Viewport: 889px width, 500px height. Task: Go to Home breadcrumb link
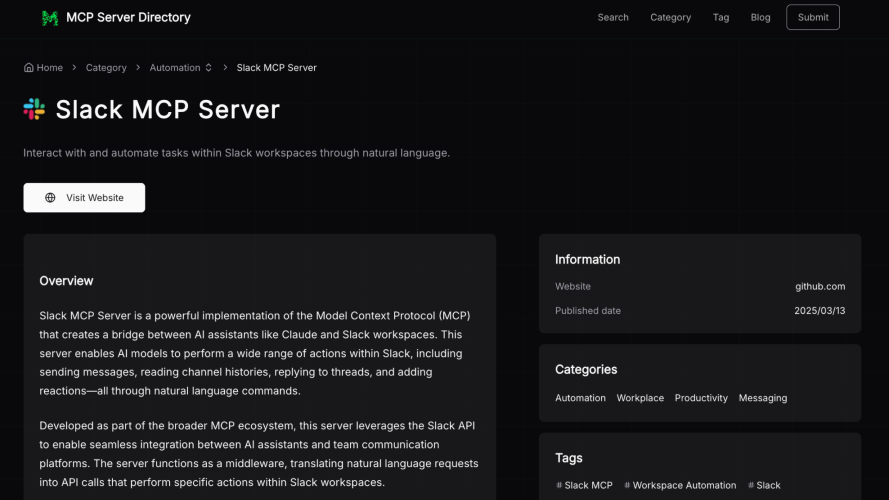pyautogui.click(x=49, y=67)
